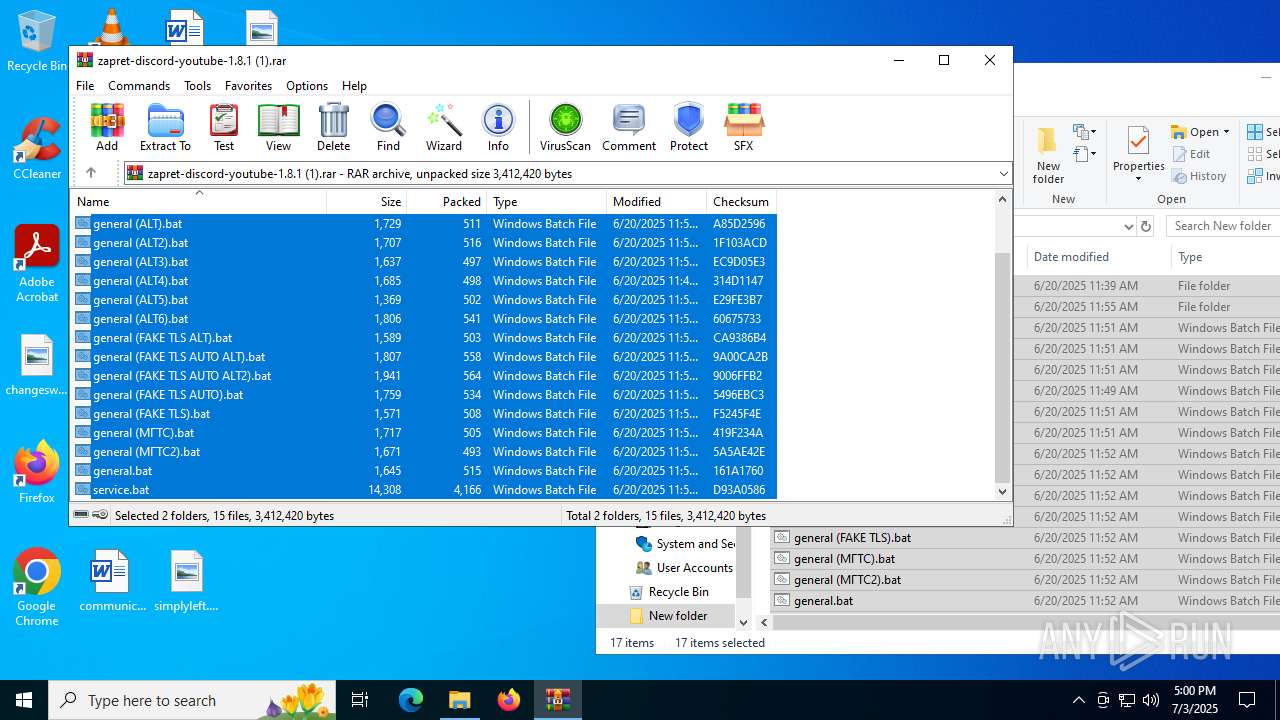Screen dimensions: 1280x720
Task: Run the Test archive tool
Action: 224,127
